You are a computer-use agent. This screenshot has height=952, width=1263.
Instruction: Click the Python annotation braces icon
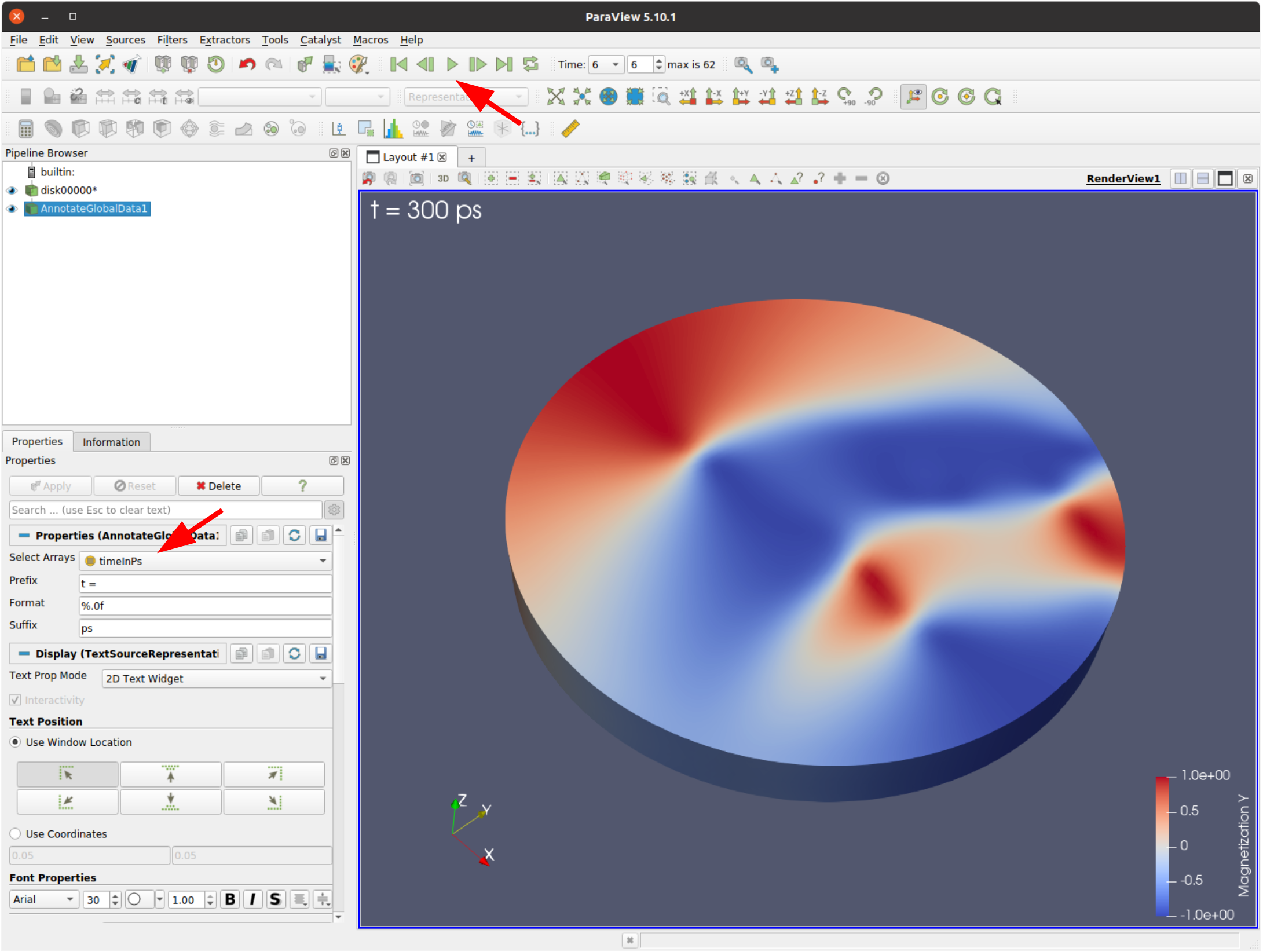[x=530, y=129]
